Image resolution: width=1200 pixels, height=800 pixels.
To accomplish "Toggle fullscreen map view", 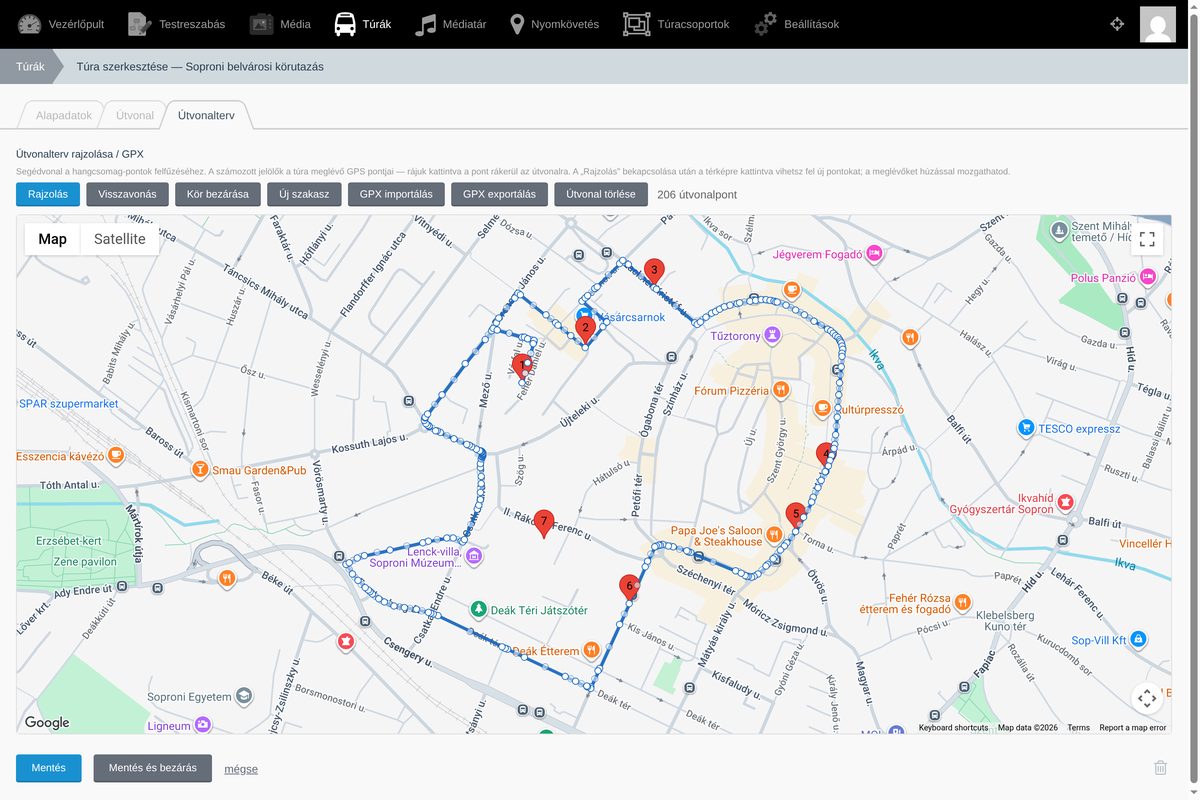I will pyautogui.click(x=1147, y=239).
